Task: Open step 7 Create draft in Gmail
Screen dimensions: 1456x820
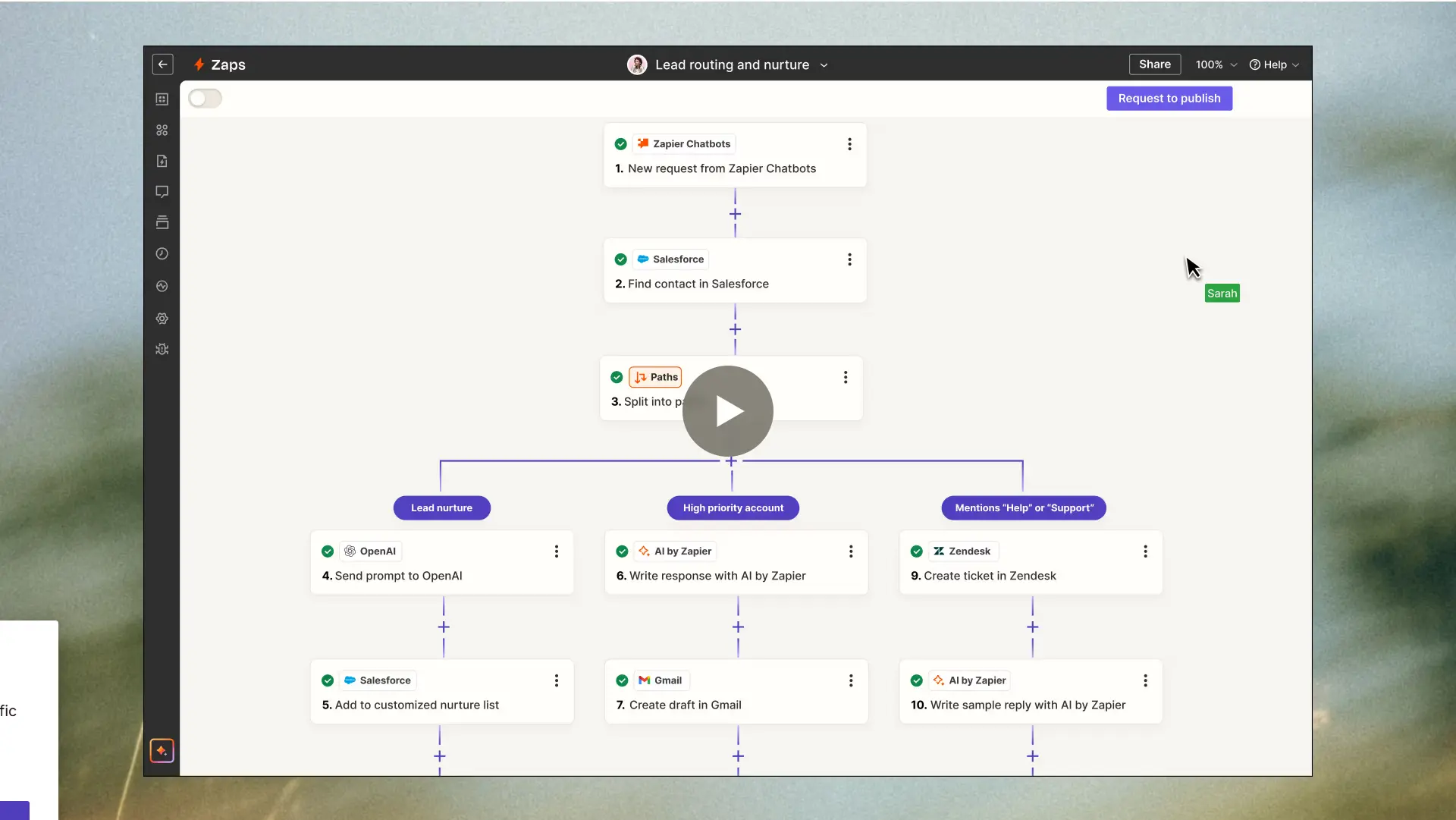Action: pos(736,692)
